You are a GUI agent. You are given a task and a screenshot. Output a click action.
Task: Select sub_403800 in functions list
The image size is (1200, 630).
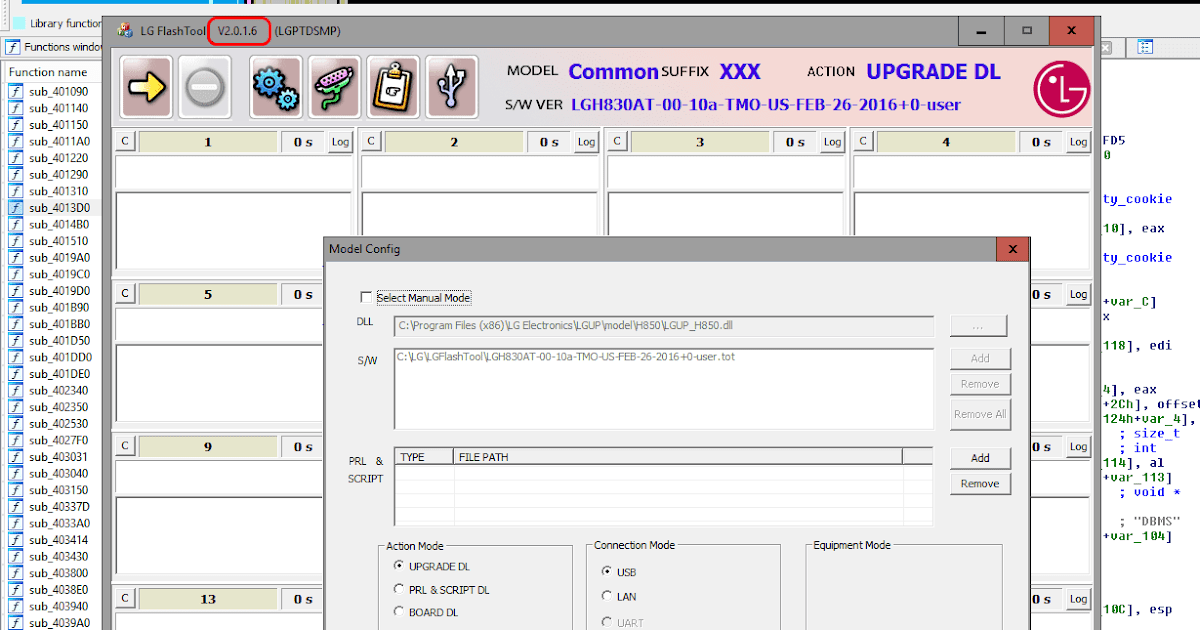(58, 573)
